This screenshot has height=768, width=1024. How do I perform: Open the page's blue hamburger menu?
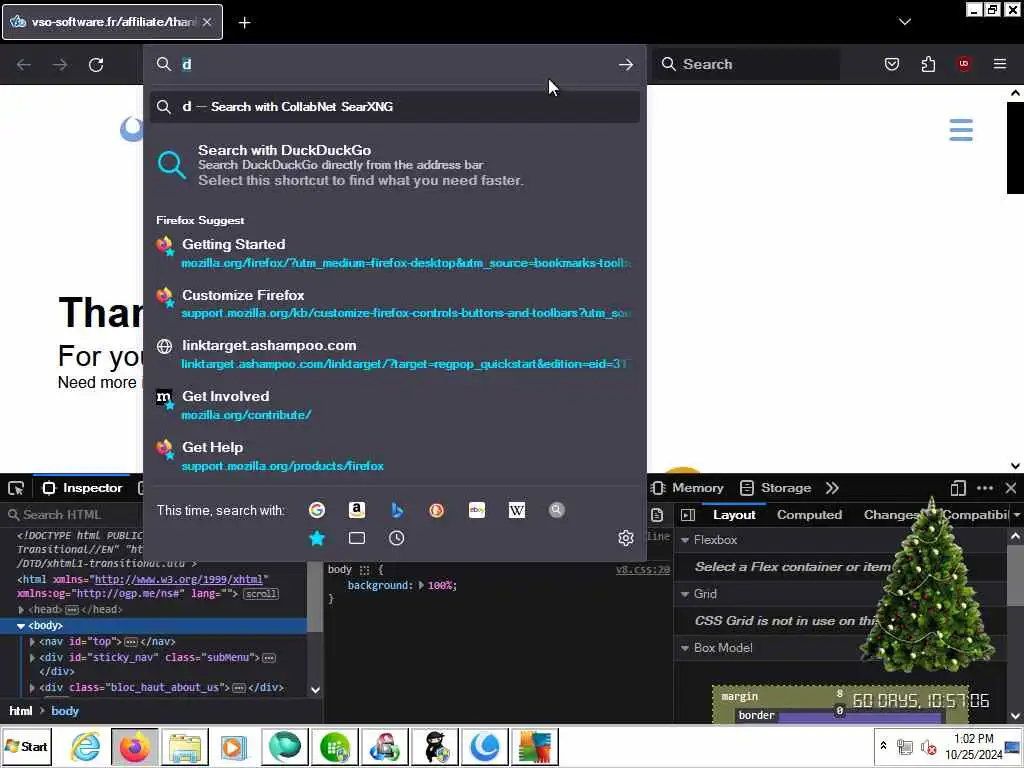point(961,130)
